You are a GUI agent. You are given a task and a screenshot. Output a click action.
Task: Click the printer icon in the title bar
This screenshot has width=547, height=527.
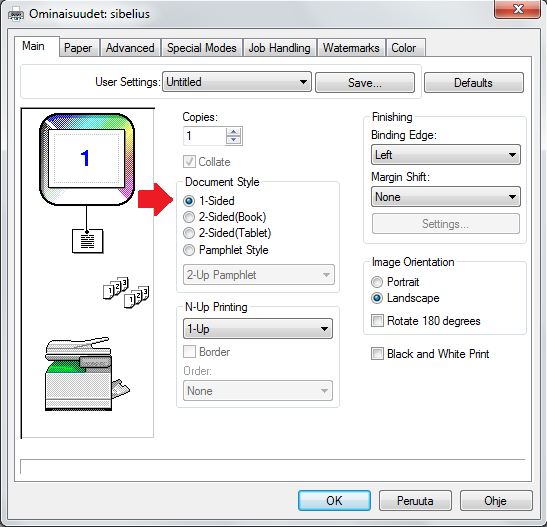(16, 14)
